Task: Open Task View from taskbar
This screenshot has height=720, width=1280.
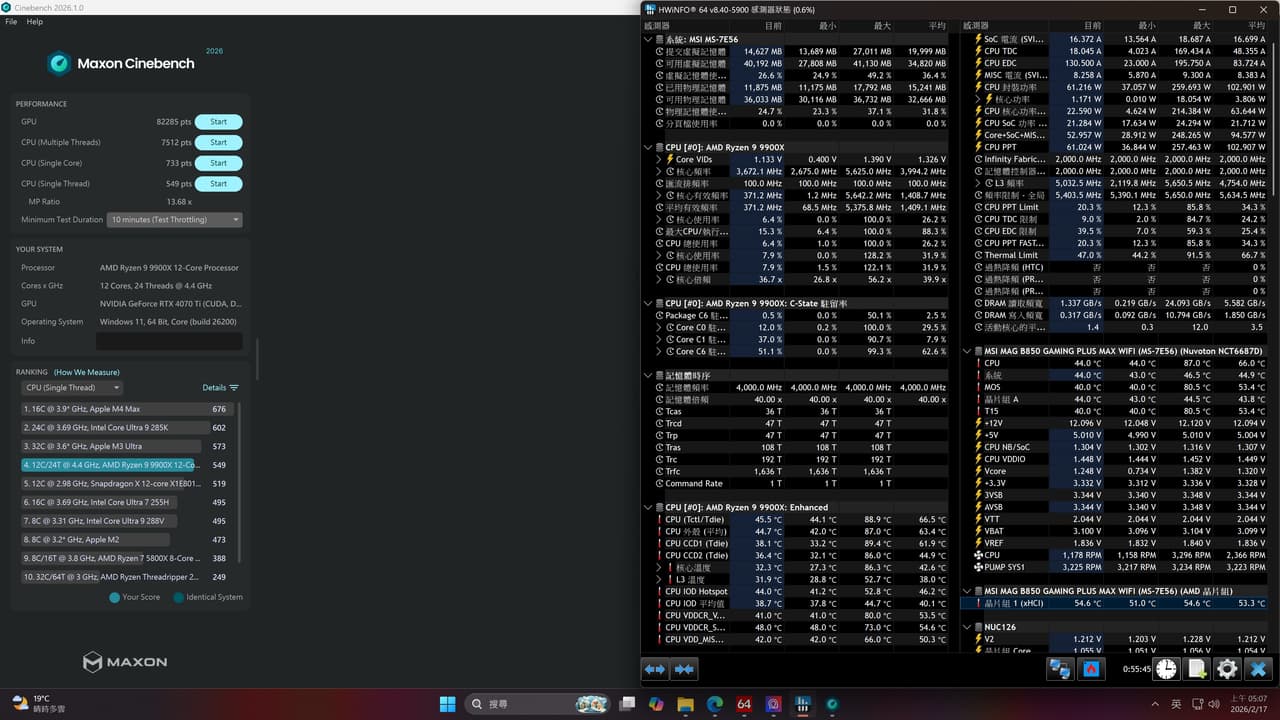Action: point(629,704)
